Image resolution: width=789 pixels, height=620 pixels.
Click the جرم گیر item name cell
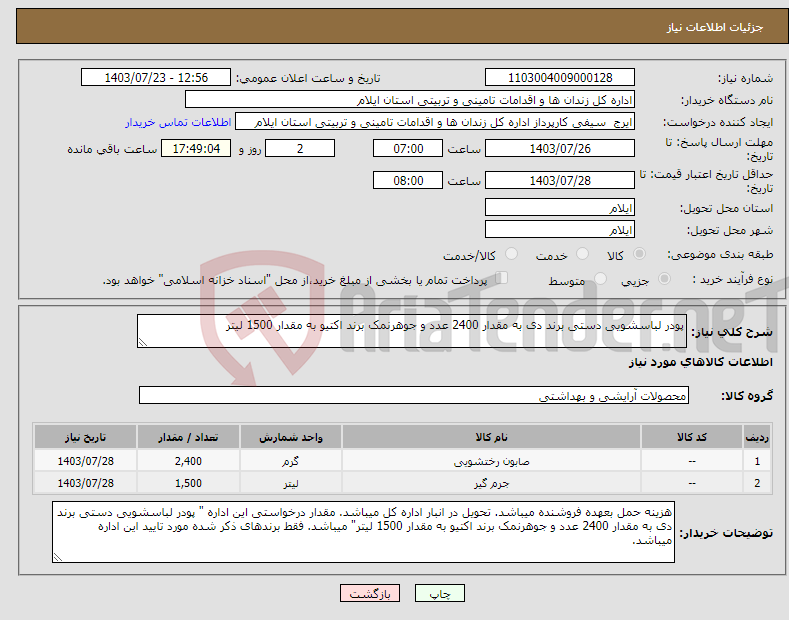[491, 483]
